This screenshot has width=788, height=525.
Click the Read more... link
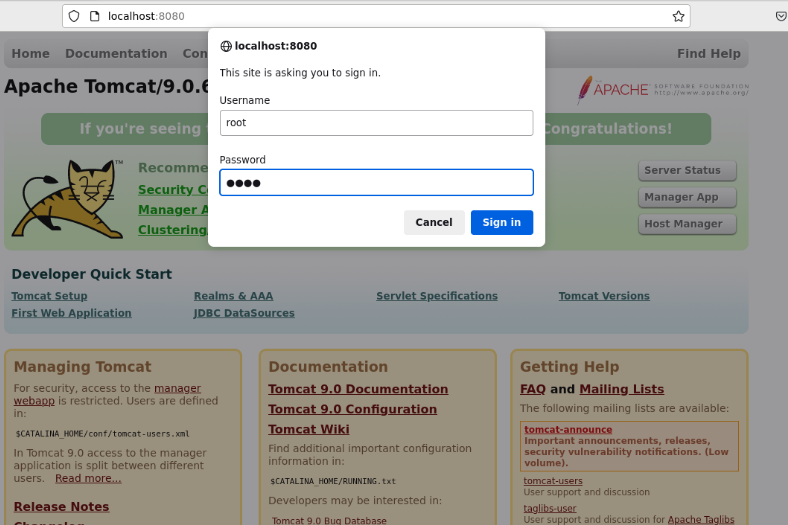pos(88,478)
